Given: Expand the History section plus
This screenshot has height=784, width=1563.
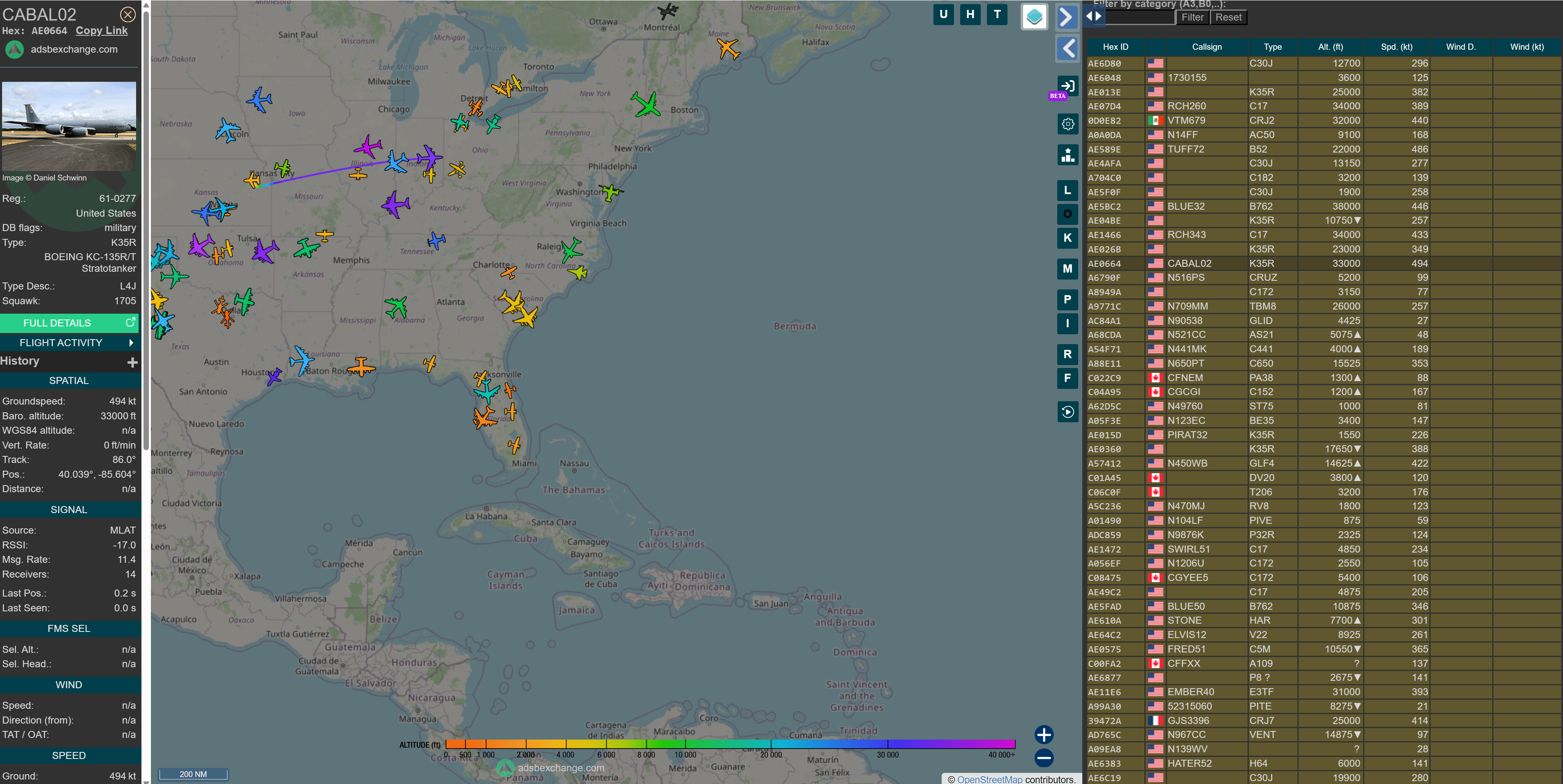Looking at the screenshot, I should (132, 362).
